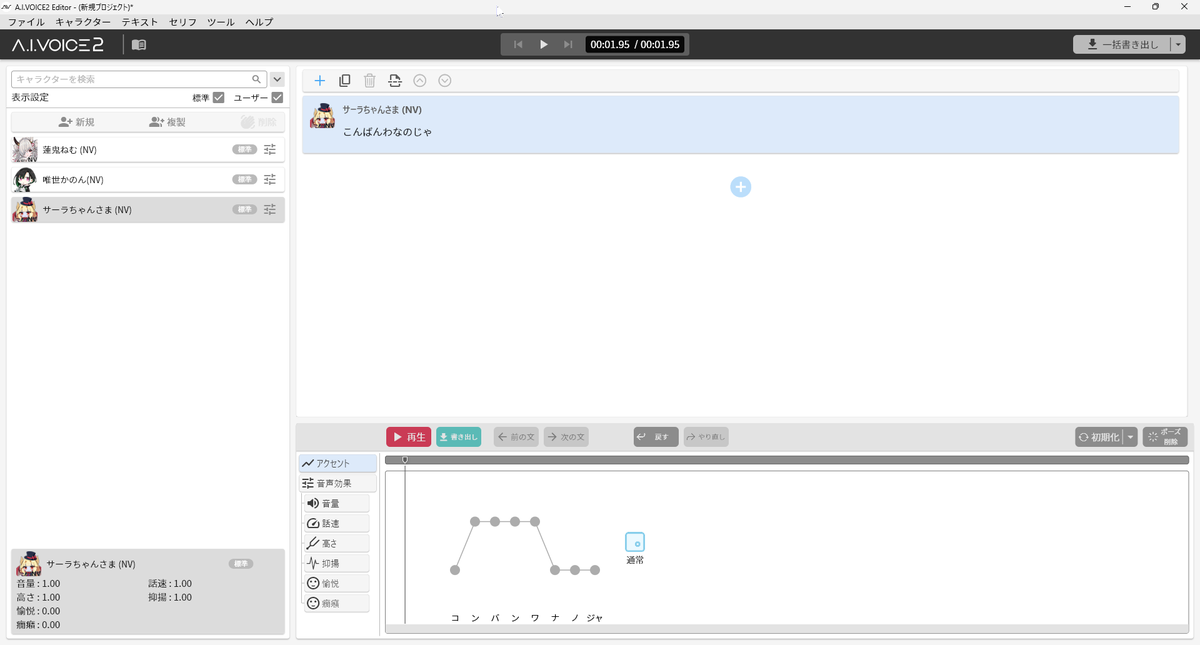Click the 初期化 reset button
The width and height of the screenshot is (1200, 645).
[x=1101, y=437]
